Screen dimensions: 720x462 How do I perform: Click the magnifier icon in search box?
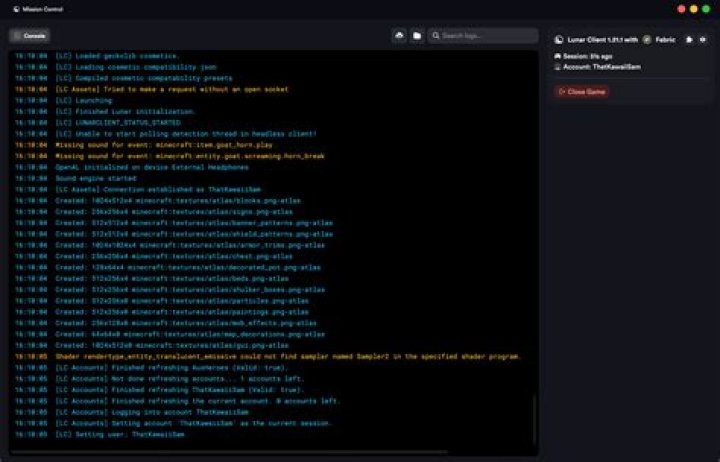(x=436, y=35)
